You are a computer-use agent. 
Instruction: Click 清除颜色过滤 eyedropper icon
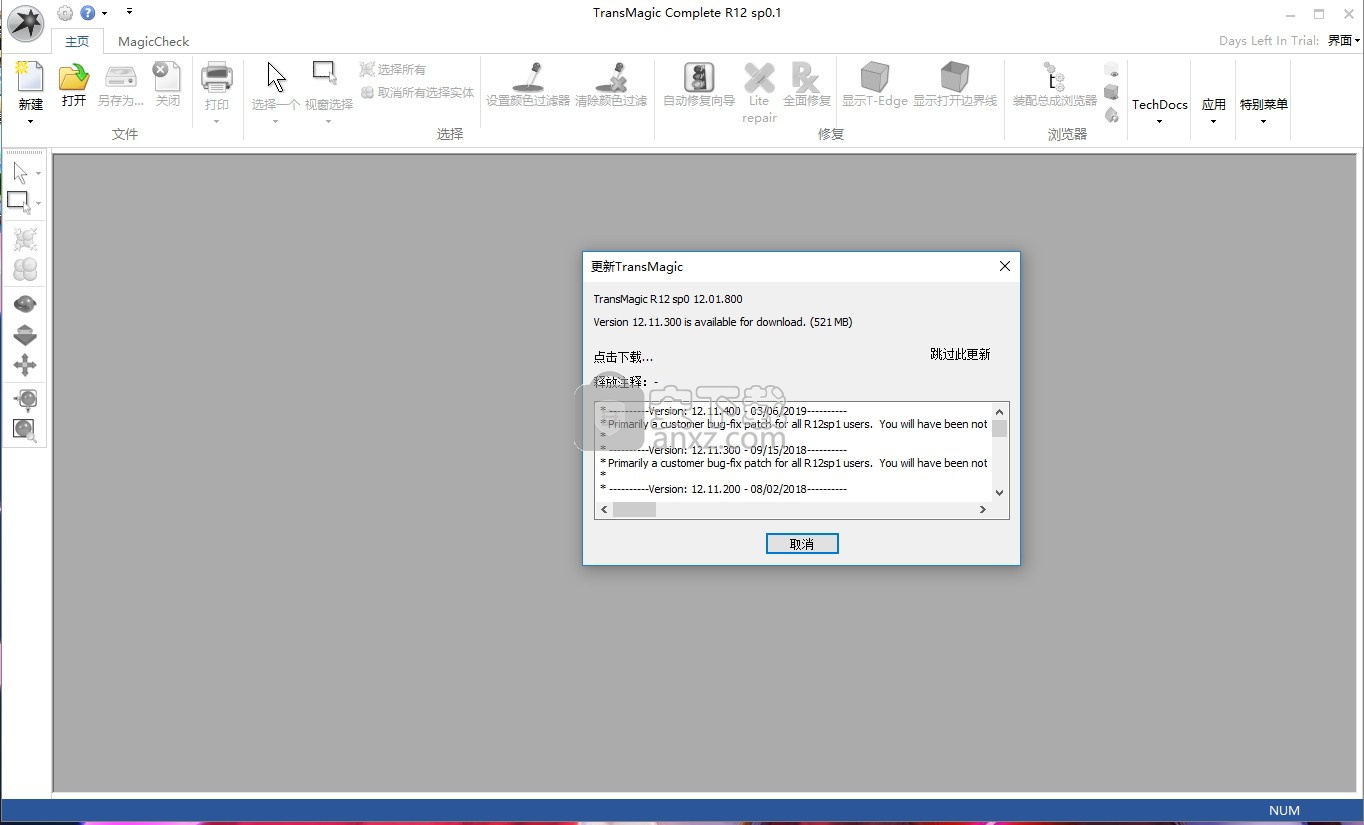coord(611,78)
